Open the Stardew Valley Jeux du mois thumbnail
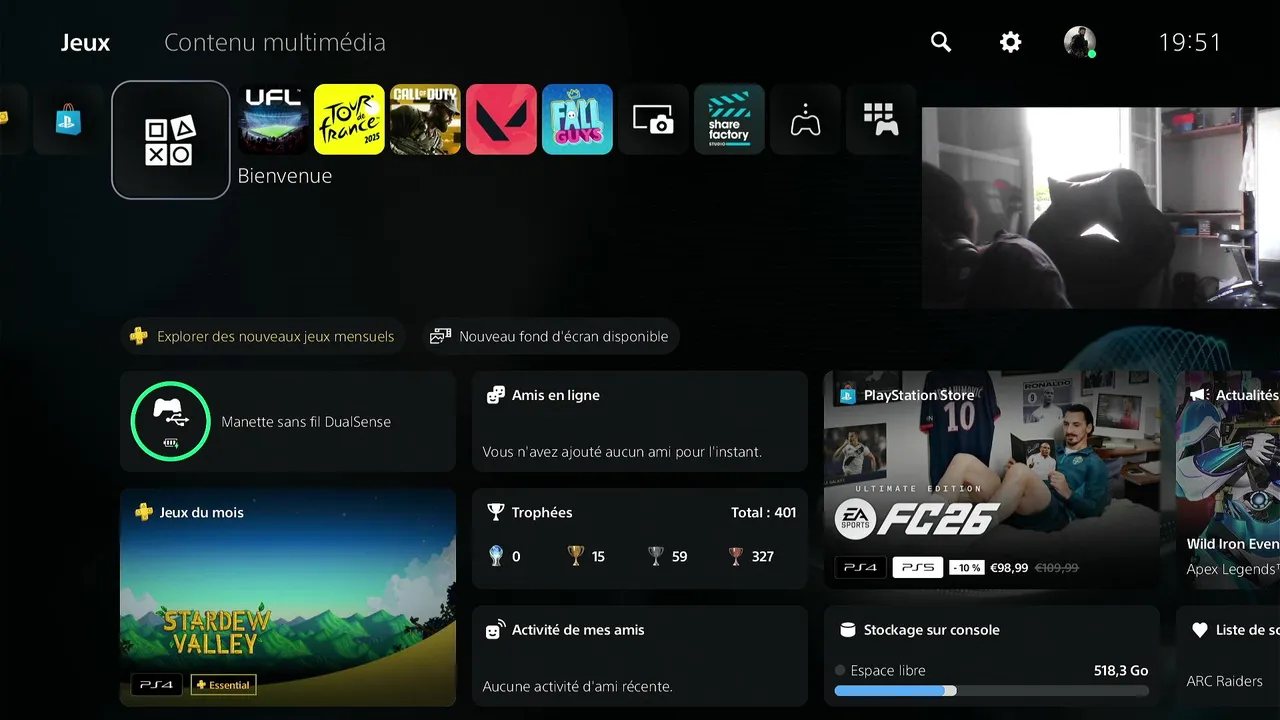Screen dimensions: 1280x720 288,597
